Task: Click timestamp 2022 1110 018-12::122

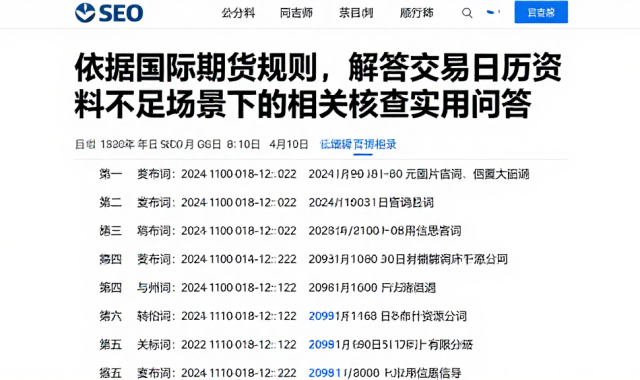Action: pyautogui.click(x=239, y=345)
